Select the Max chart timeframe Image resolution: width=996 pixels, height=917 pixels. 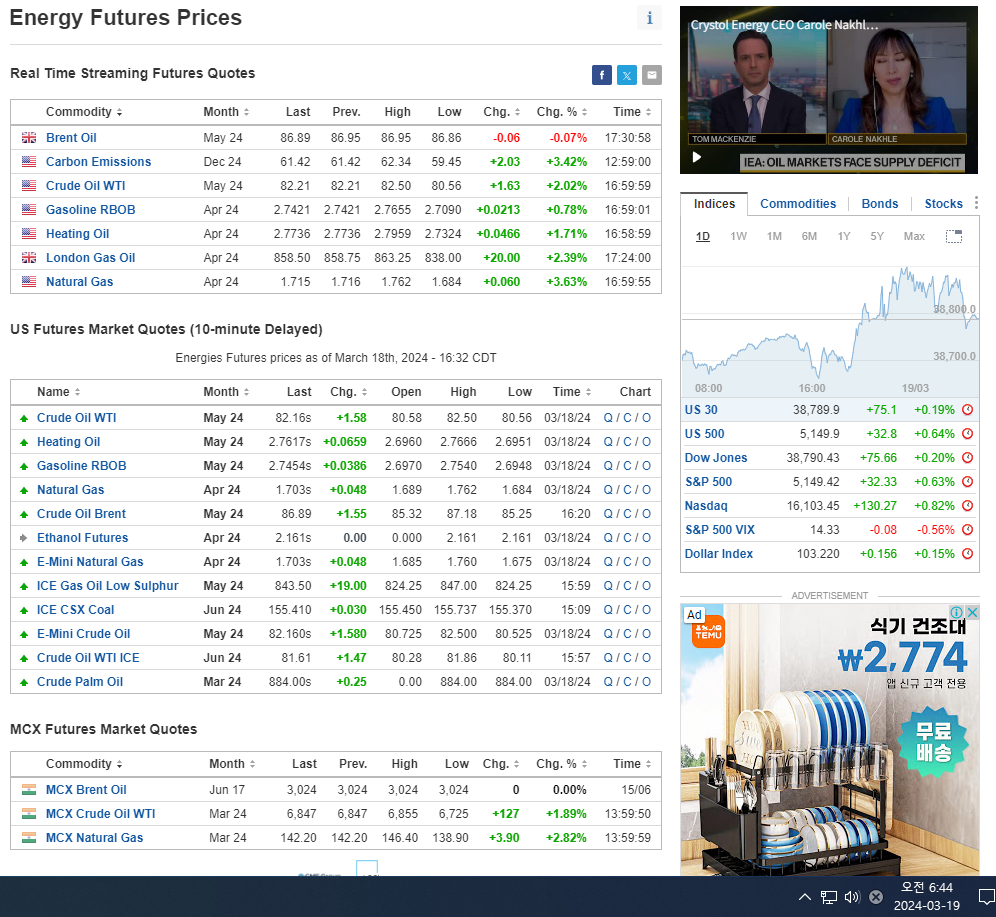(x=914, y=236)
